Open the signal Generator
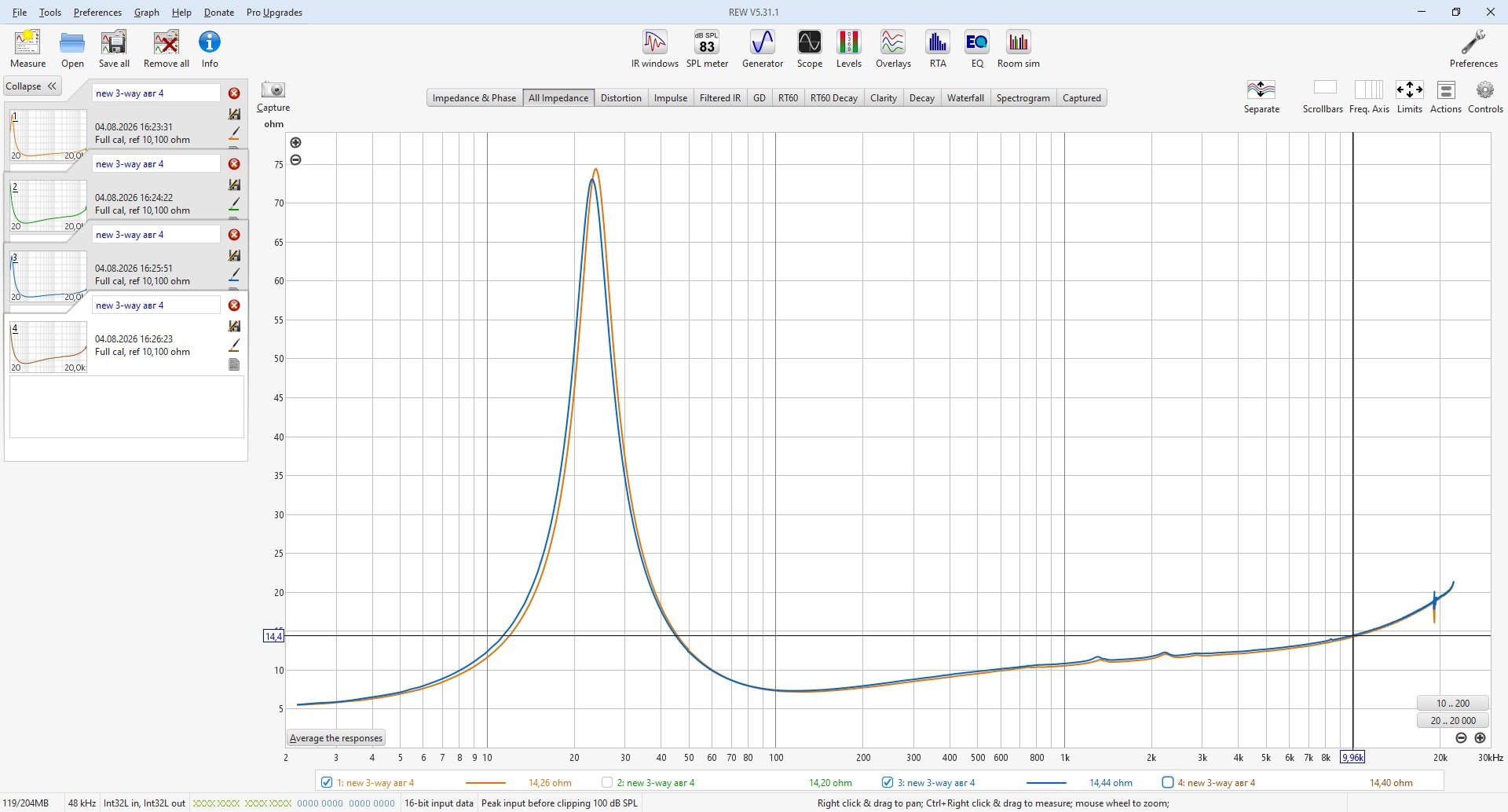 [x=763, y=49]
